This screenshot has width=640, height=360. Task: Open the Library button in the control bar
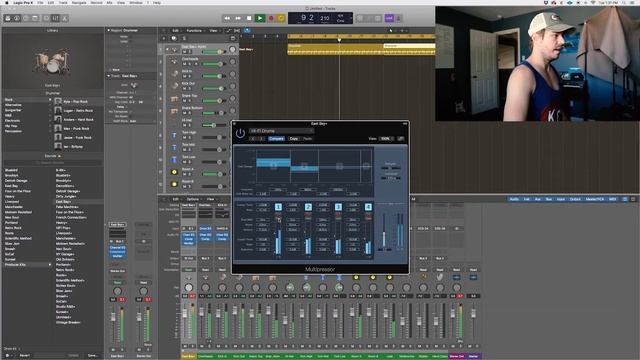7,18
